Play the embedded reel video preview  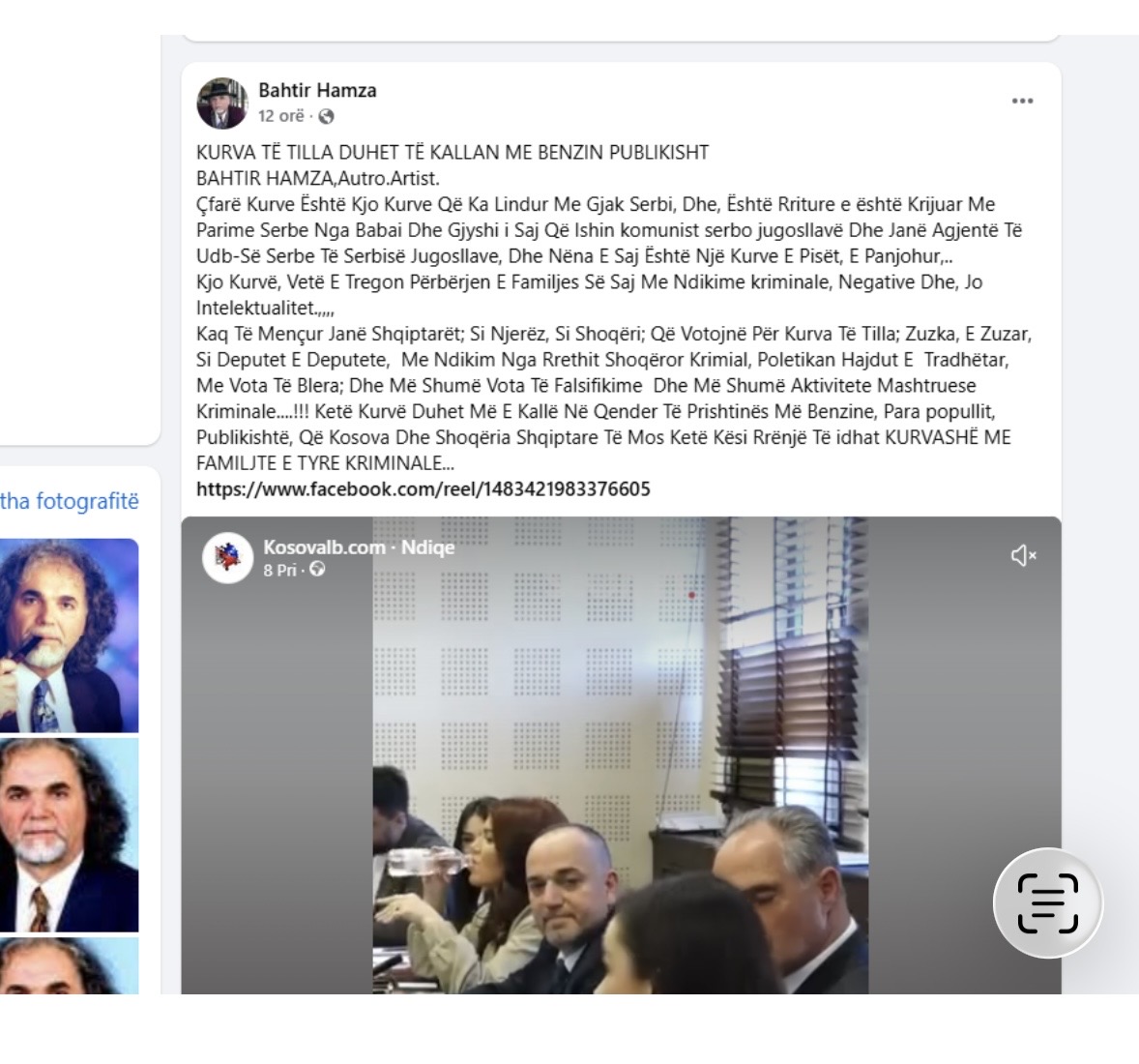tap(621, 755)
